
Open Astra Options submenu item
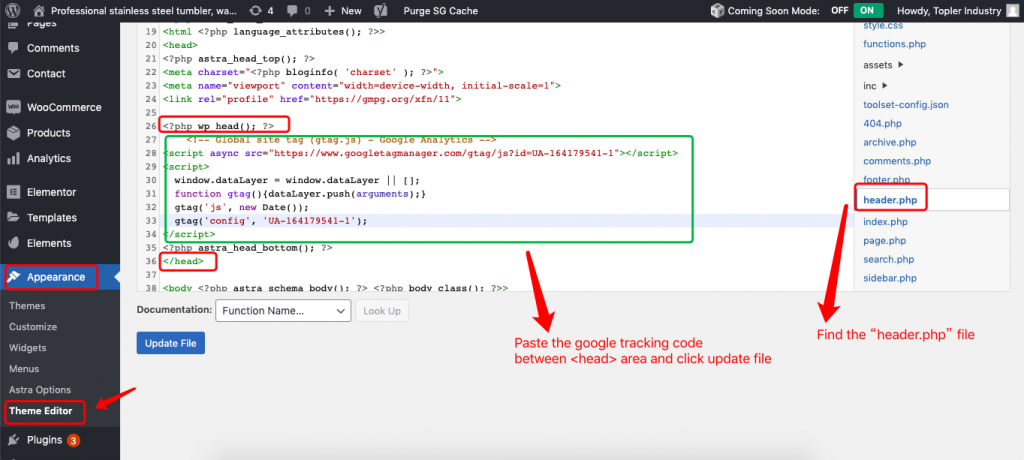pyautogui.click(x=40, y=390)
